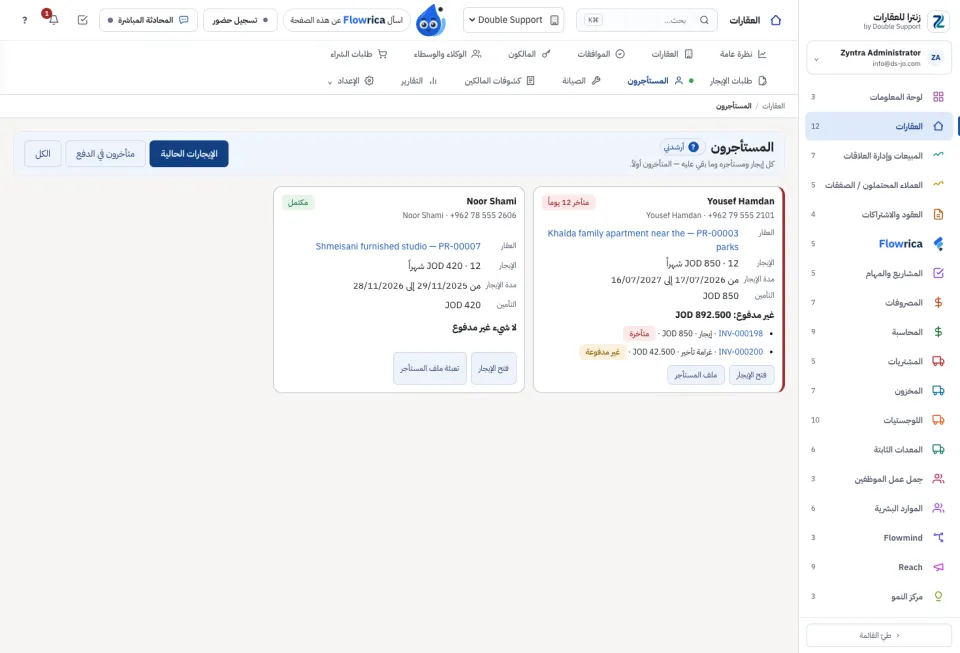Select the الإيجارات الحالية filter
Viewport: 960px width, 653px height.
tap(189, 154)
